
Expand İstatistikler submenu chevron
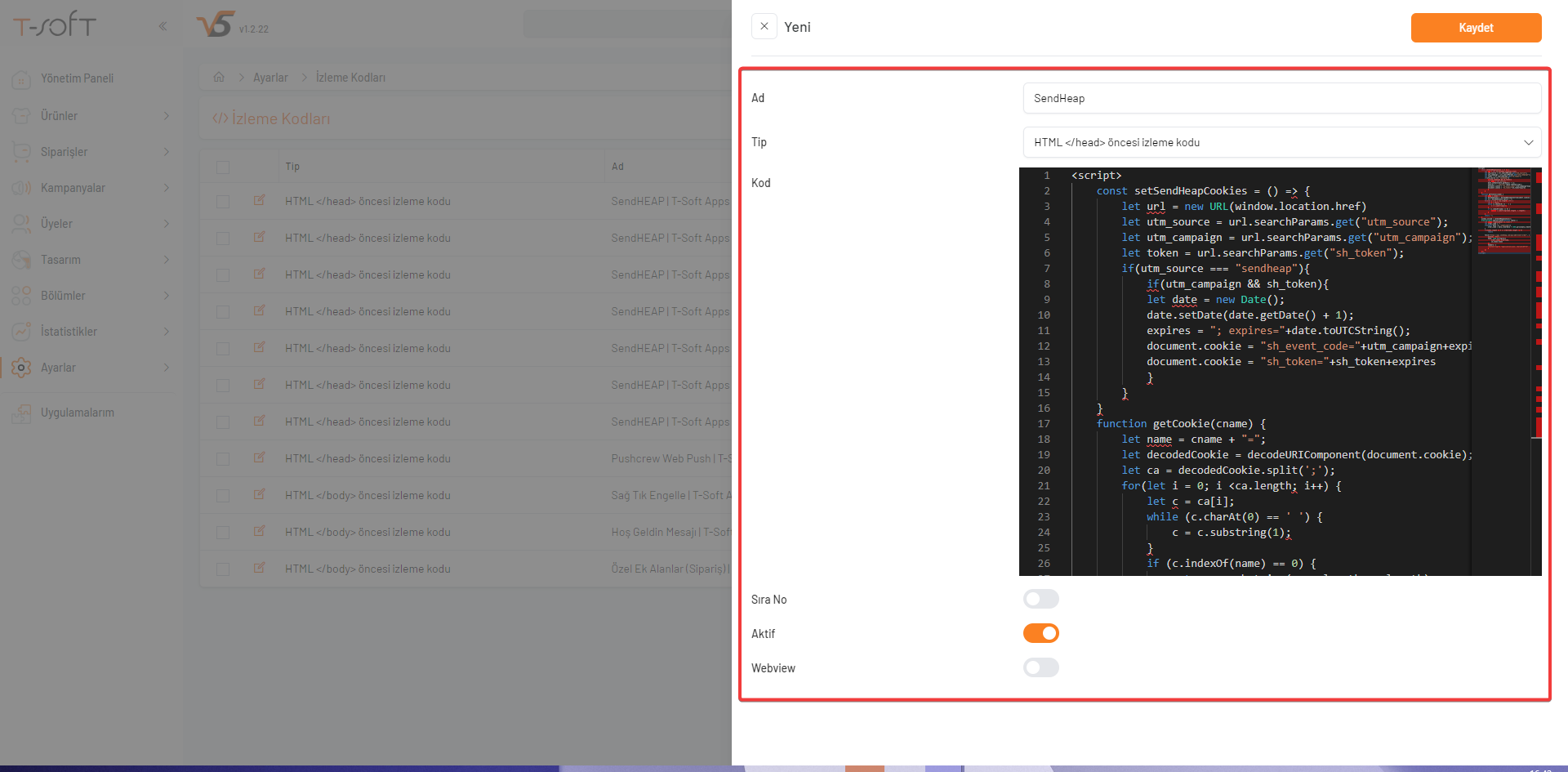(x=167, y=332)
